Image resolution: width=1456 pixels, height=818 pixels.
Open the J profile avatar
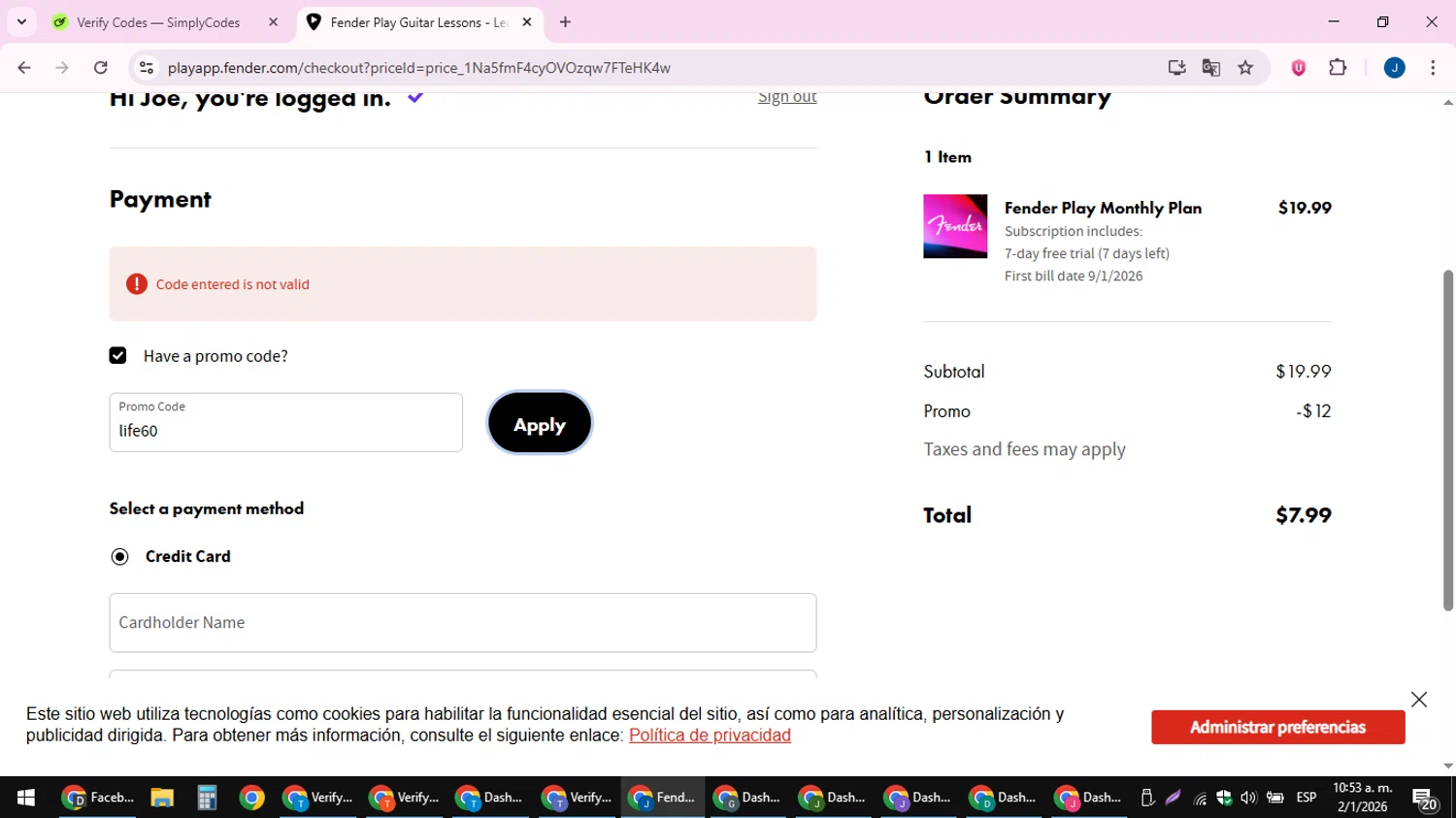(x=1394, y=68)
